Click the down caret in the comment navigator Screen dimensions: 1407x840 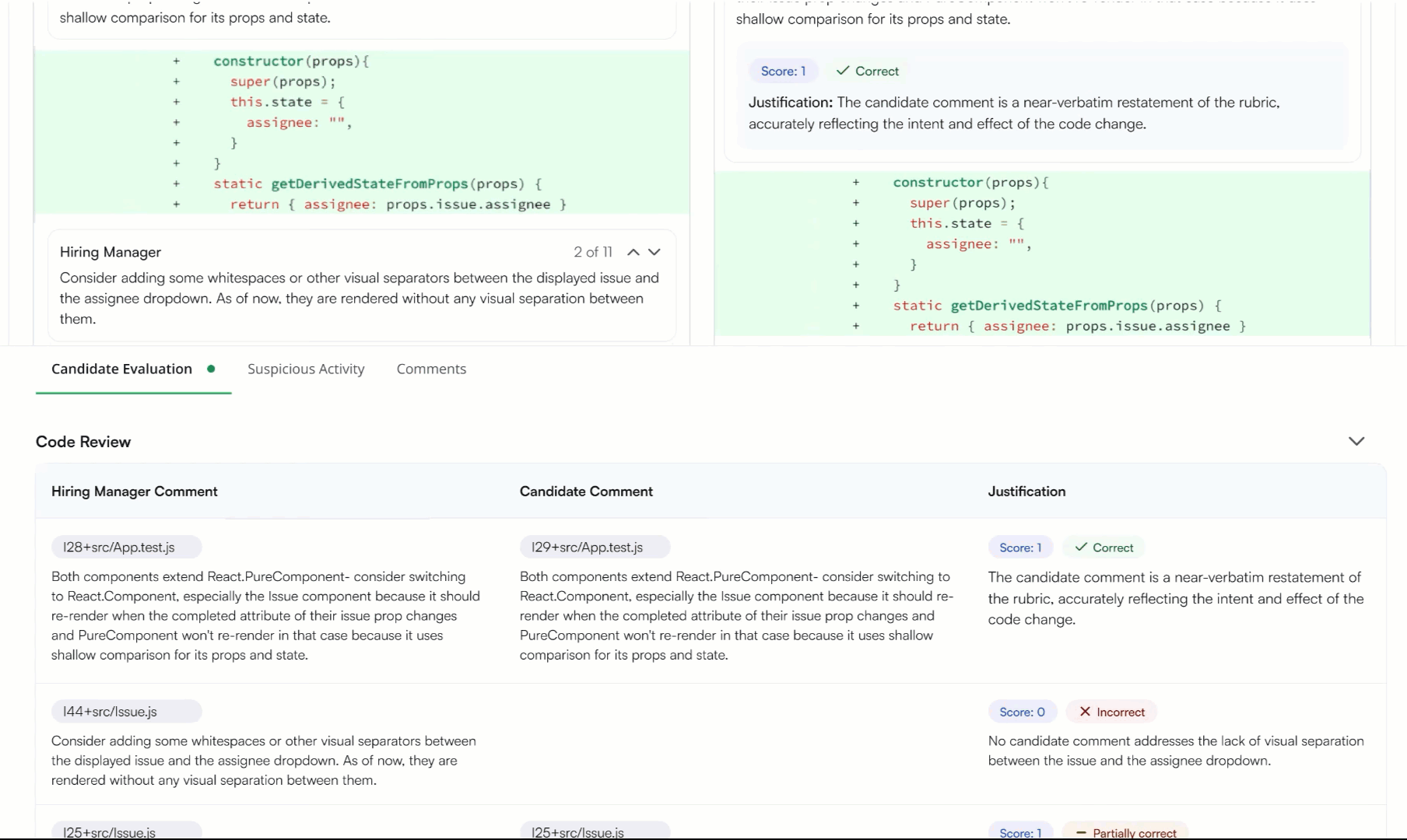654,252
